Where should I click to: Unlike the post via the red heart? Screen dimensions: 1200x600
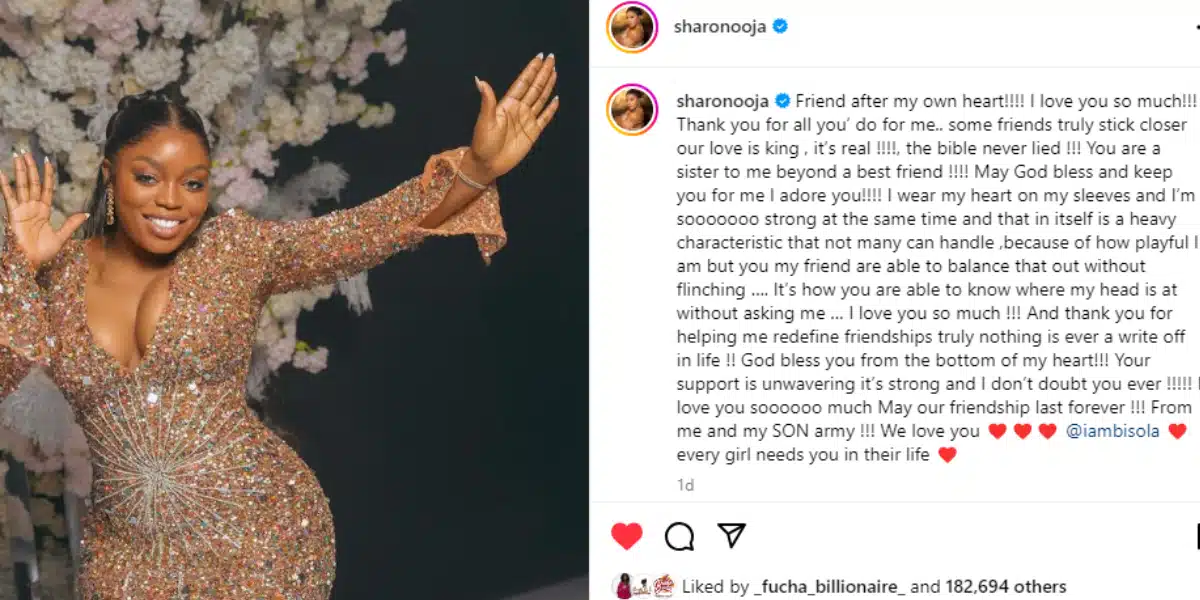tap(627, 536)
